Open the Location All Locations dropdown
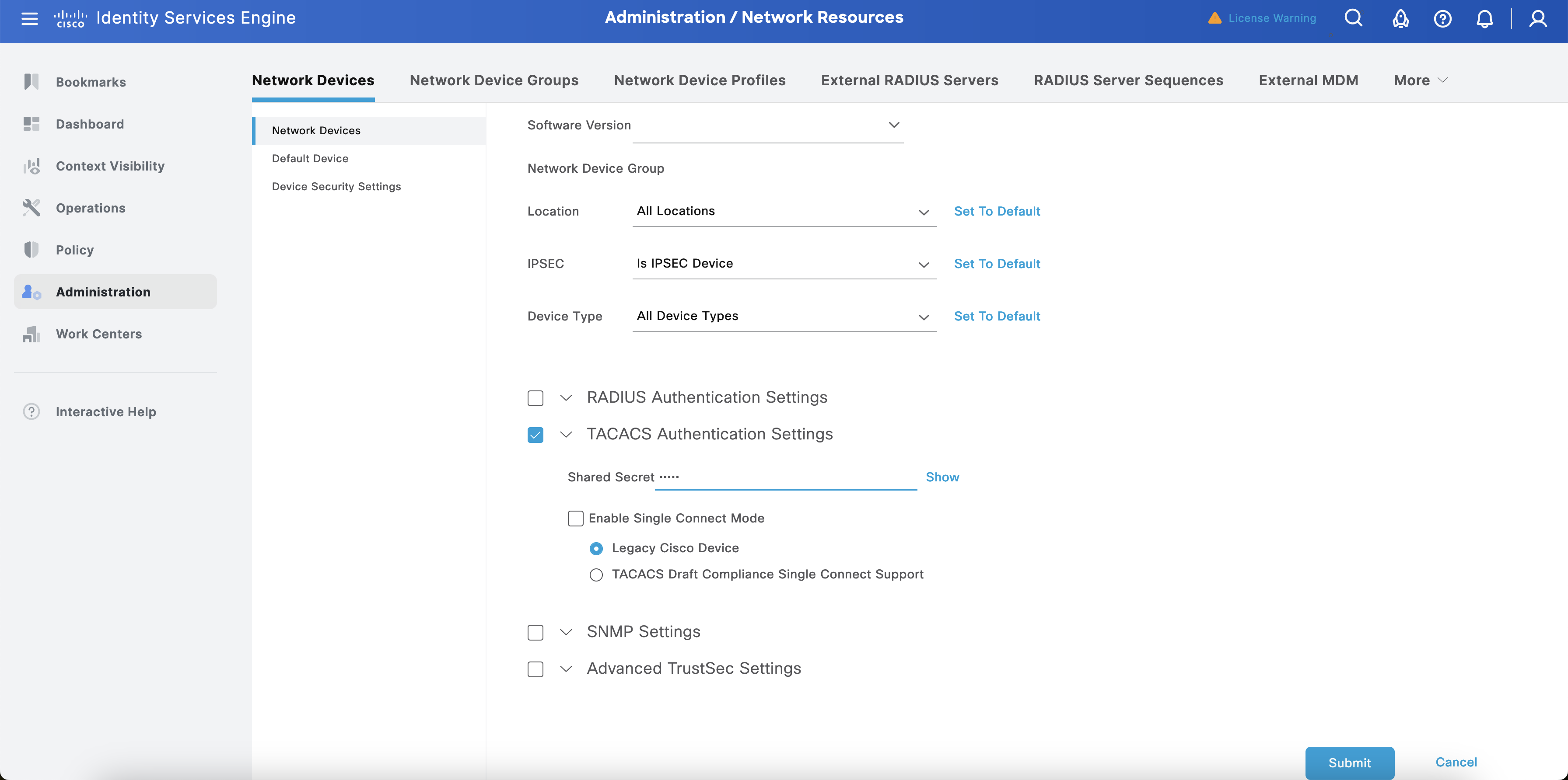Viewport: 1568px width, 780px height. [784, 211]
